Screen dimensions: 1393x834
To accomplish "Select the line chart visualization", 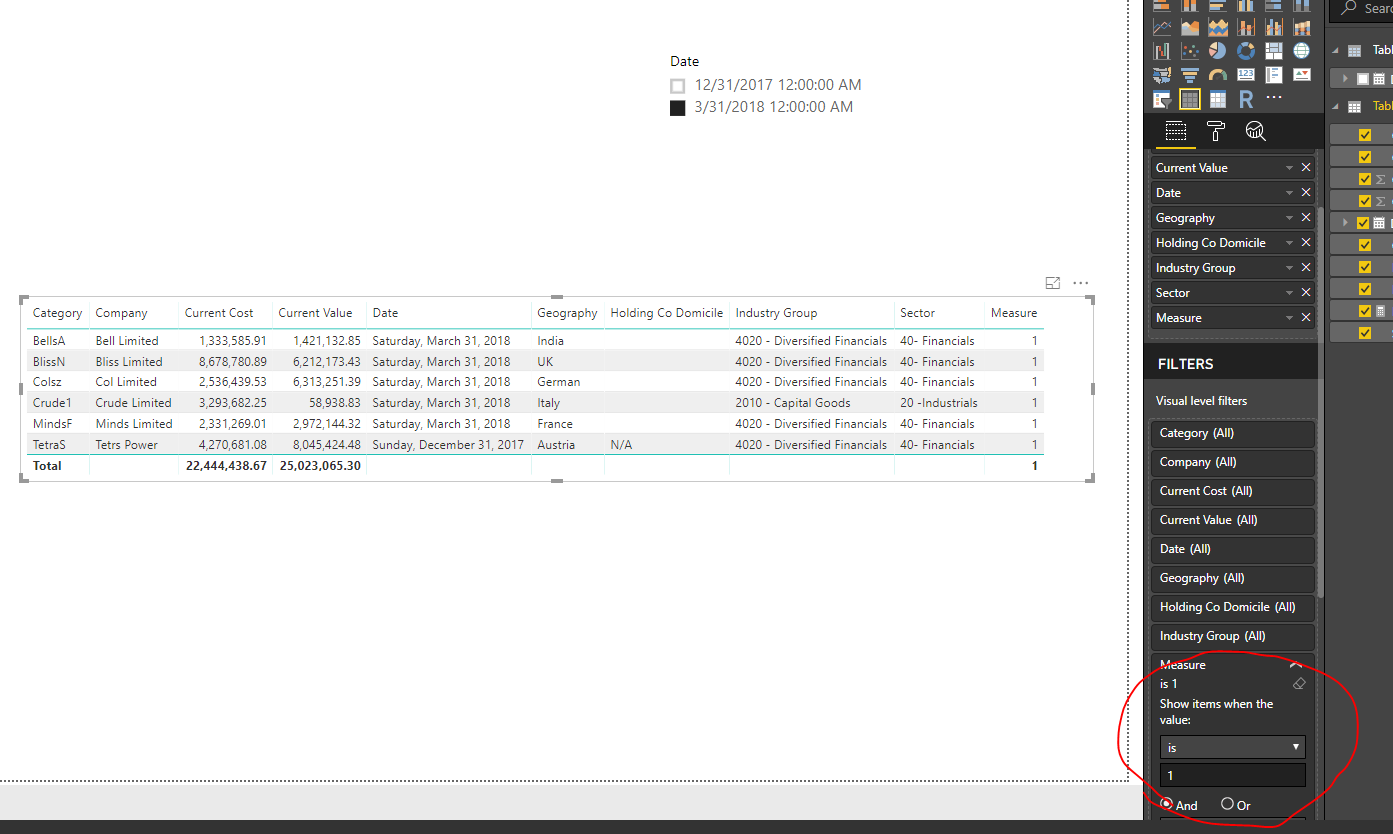I will coord(1162,27).
